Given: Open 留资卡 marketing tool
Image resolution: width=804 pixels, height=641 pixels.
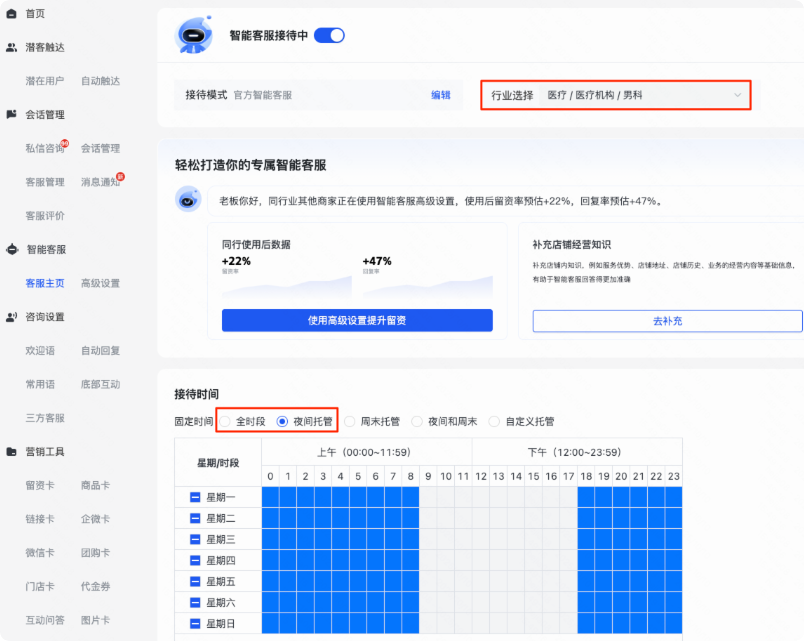Looking at the screenshot, I should click(x=40, y=485).
